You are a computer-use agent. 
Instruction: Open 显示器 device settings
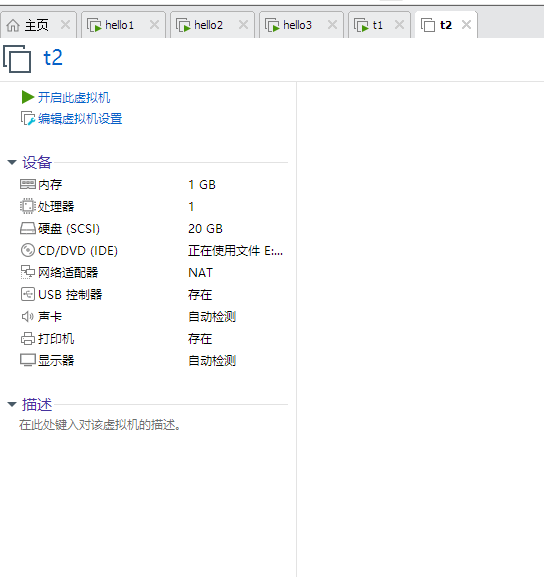click(56, 360)
